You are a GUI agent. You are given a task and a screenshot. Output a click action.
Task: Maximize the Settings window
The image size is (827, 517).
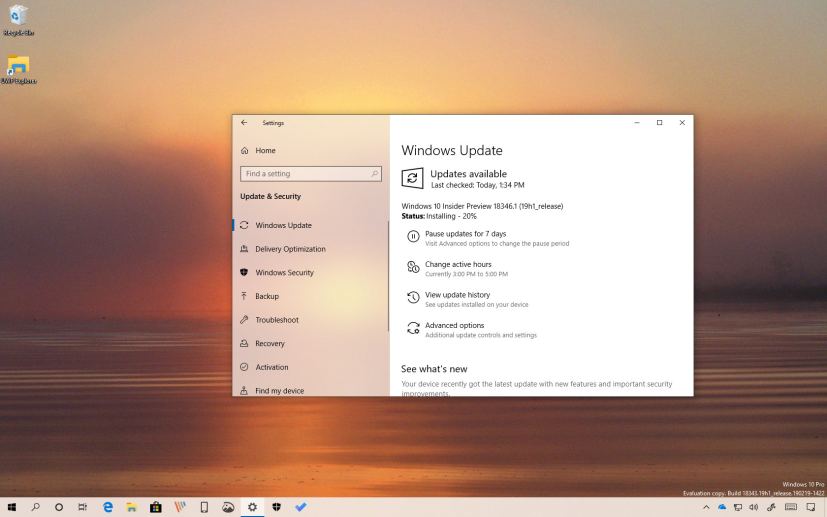click(659, 122)
